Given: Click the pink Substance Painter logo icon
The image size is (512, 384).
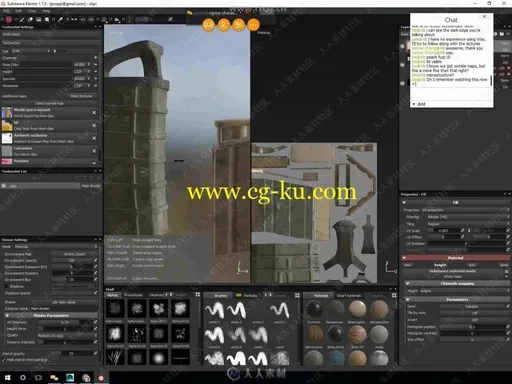Looking at the screenshot, I should [8, 20].
